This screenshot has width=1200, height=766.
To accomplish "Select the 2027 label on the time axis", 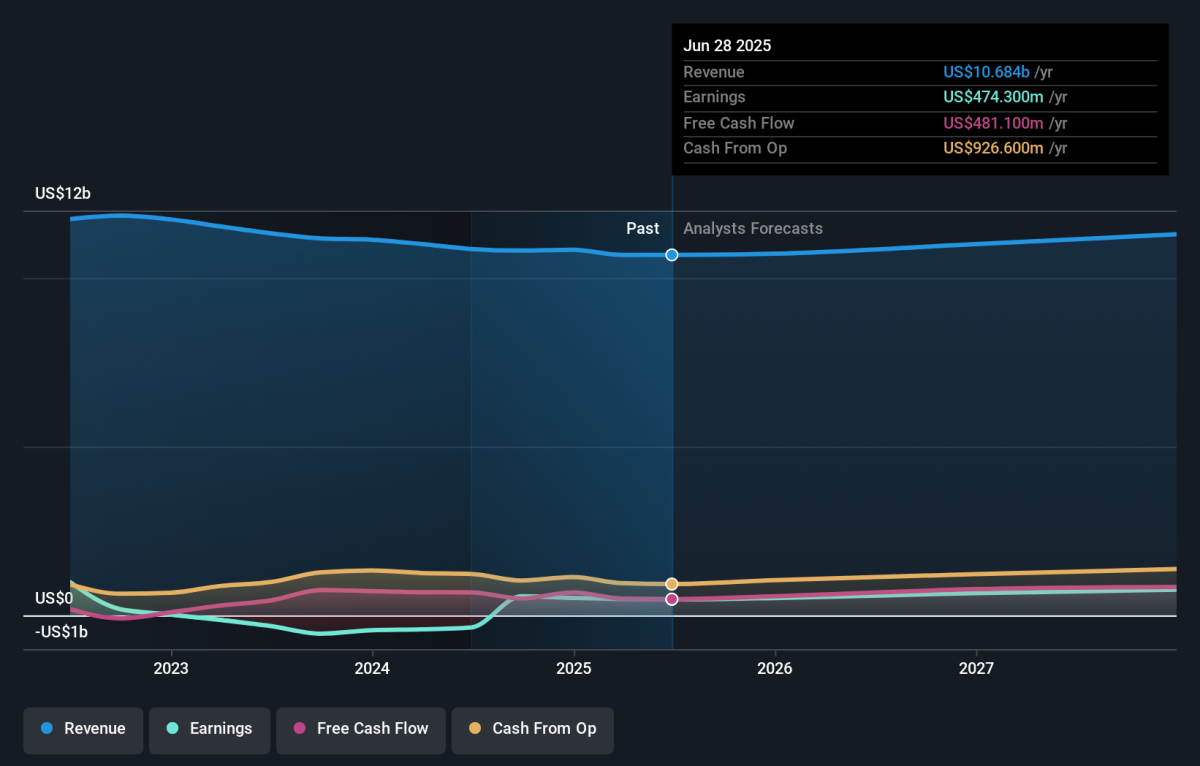I will tap(976, 668).
